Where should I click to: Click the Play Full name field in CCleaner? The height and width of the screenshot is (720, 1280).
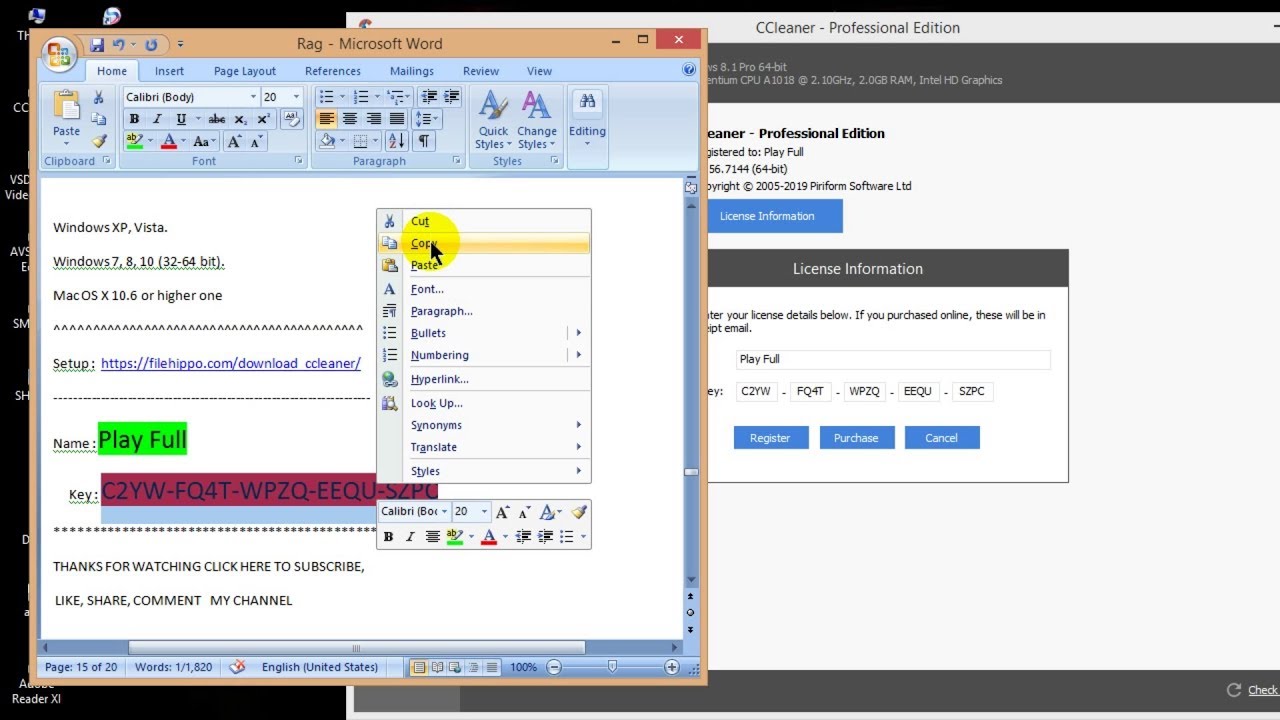[x=893, y=359]
